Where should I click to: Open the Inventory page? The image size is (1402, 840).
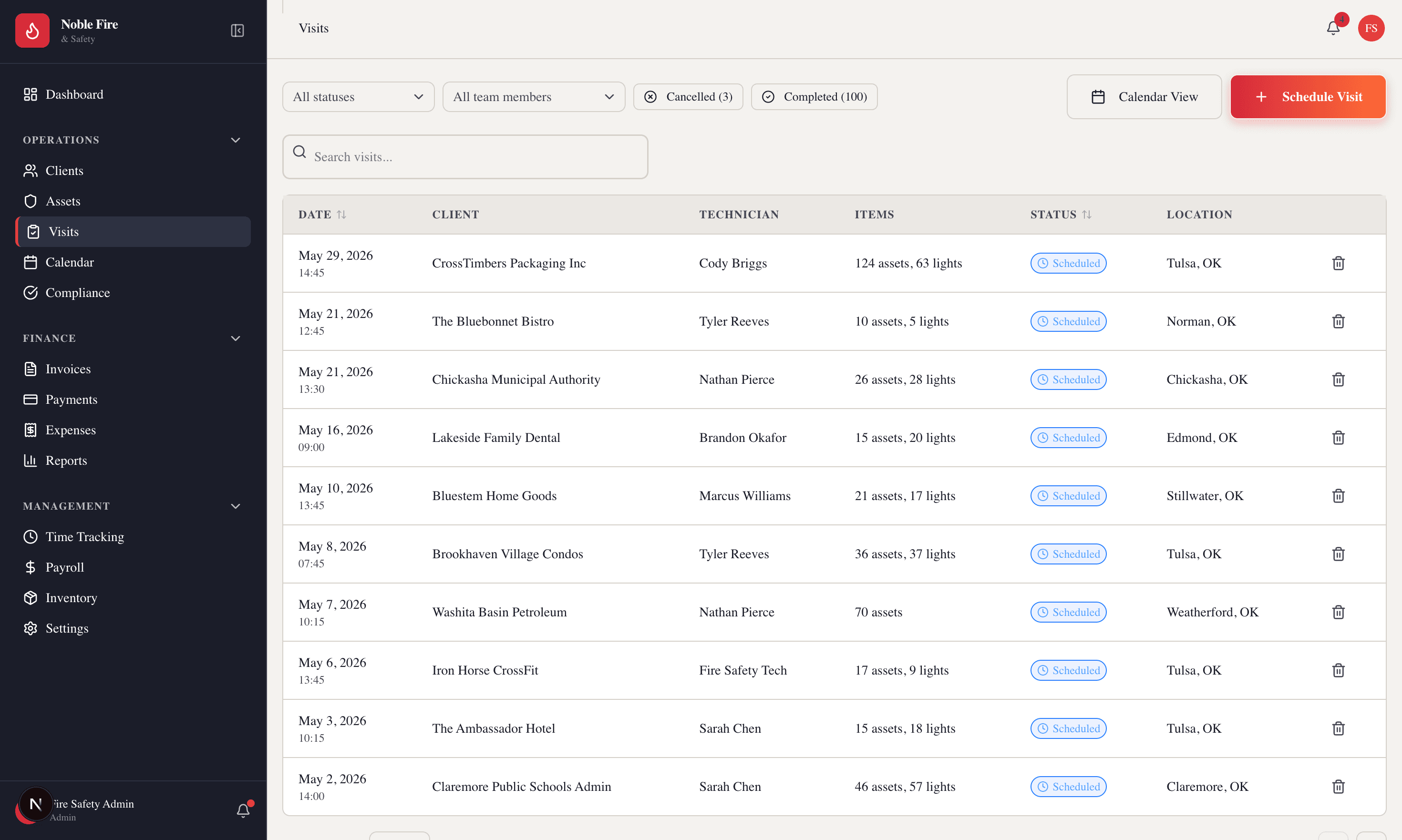133,598
